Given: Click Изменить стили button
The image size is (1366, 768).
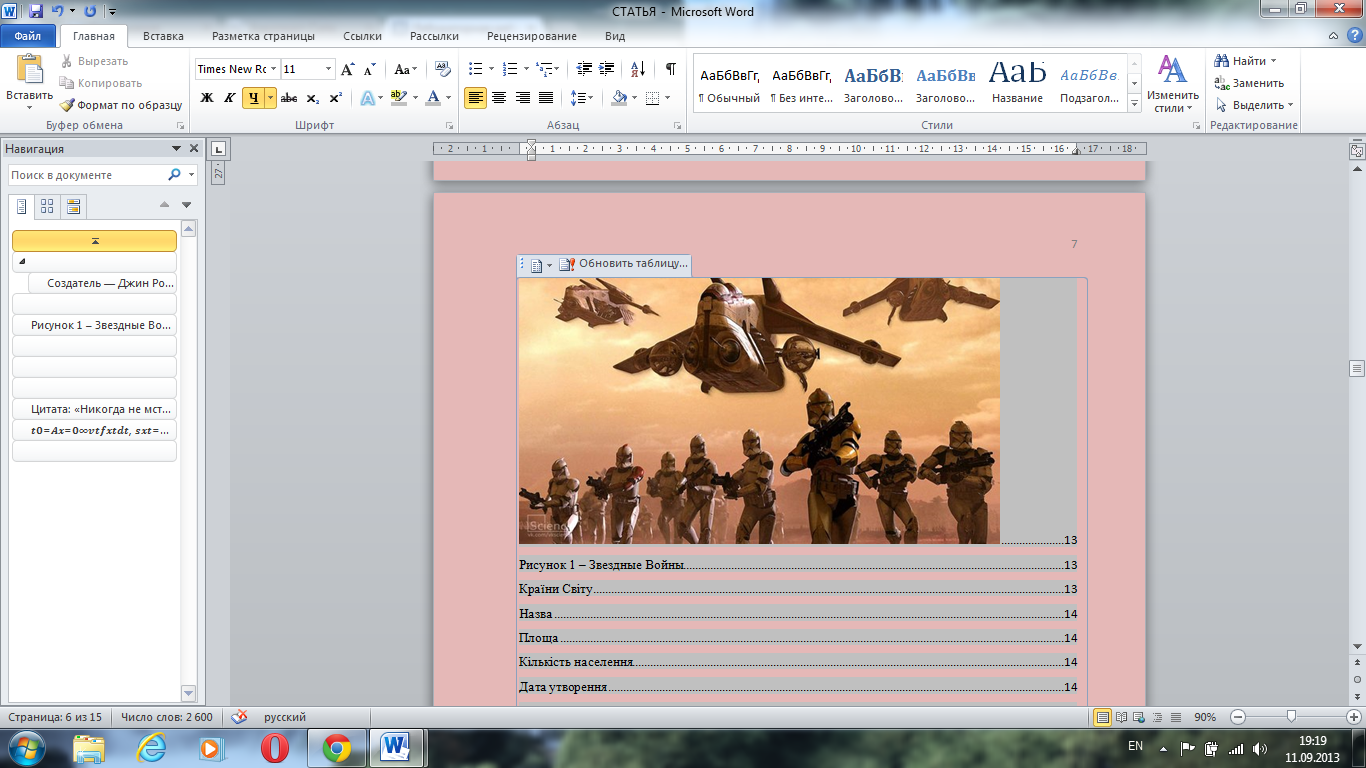Looking at the screenshot, I should [x=1172, y=83].
